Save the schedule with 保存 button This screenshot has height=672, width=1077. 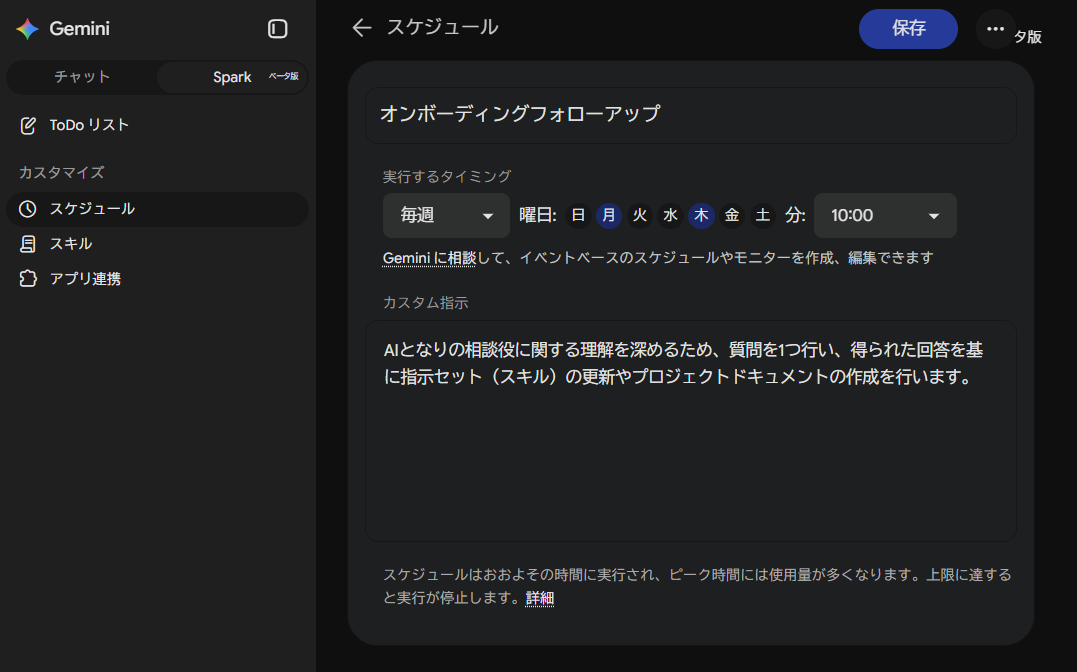tap(908, 29)
